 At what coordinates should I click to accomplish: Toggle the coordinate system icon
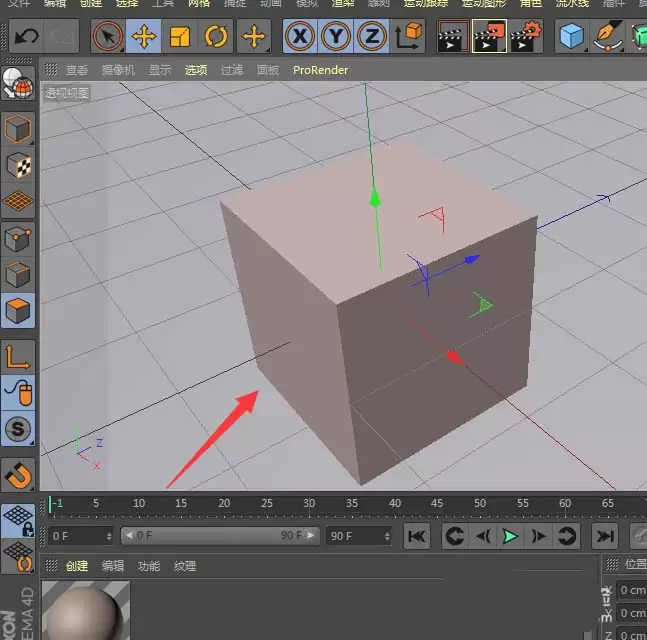(x=408, y=36)
